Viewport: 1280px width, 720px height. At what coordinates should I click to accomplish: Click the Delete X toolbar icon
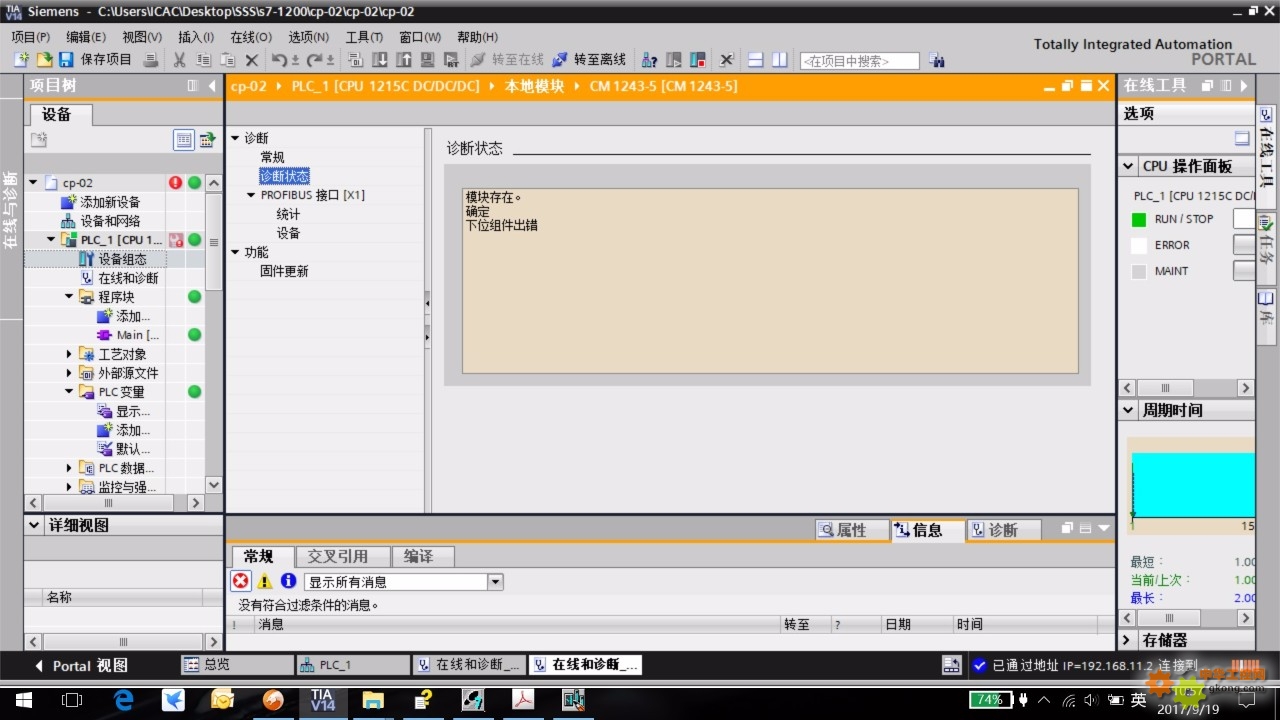click(252, 60)
